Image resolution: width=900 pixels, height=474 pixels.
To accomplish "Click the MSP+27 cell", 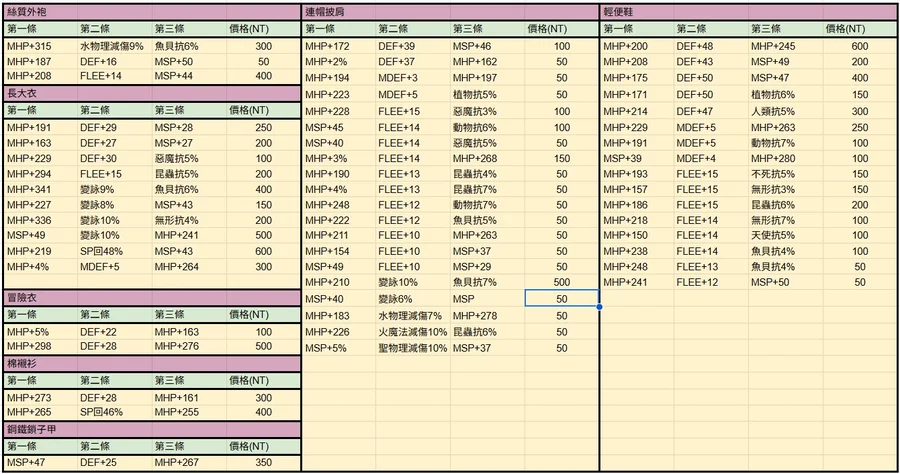I will coord(189,143).
